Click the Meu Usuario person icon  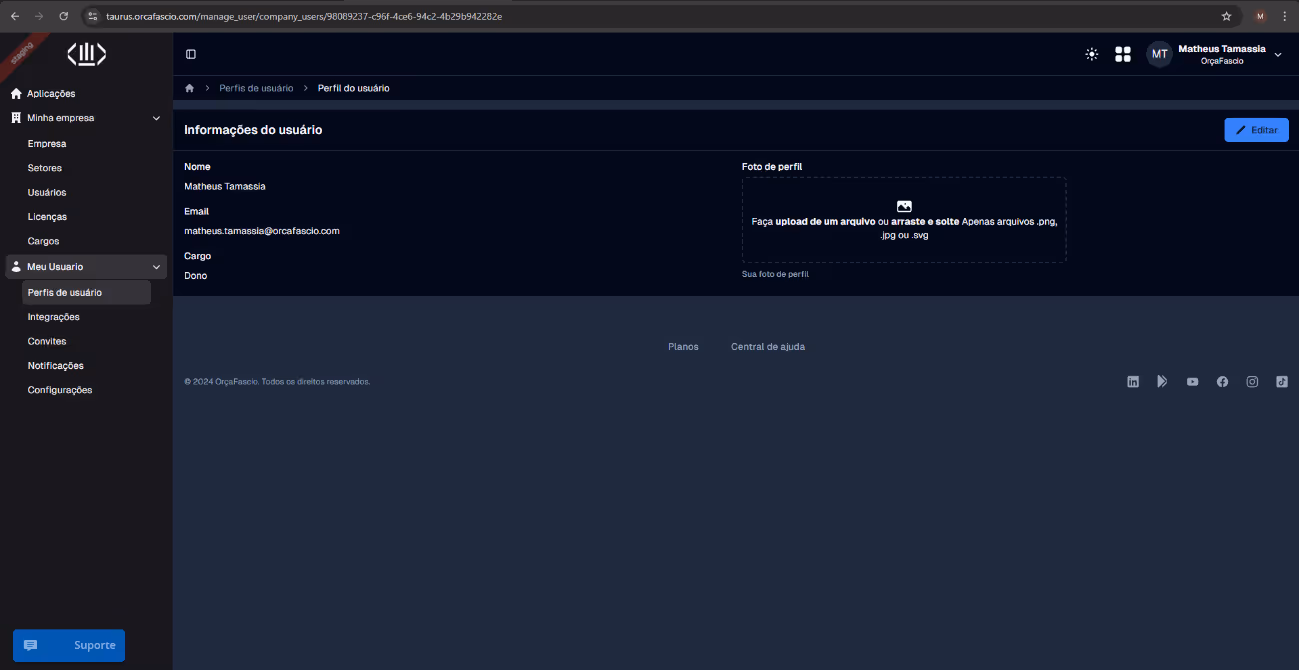click(16, 267)
